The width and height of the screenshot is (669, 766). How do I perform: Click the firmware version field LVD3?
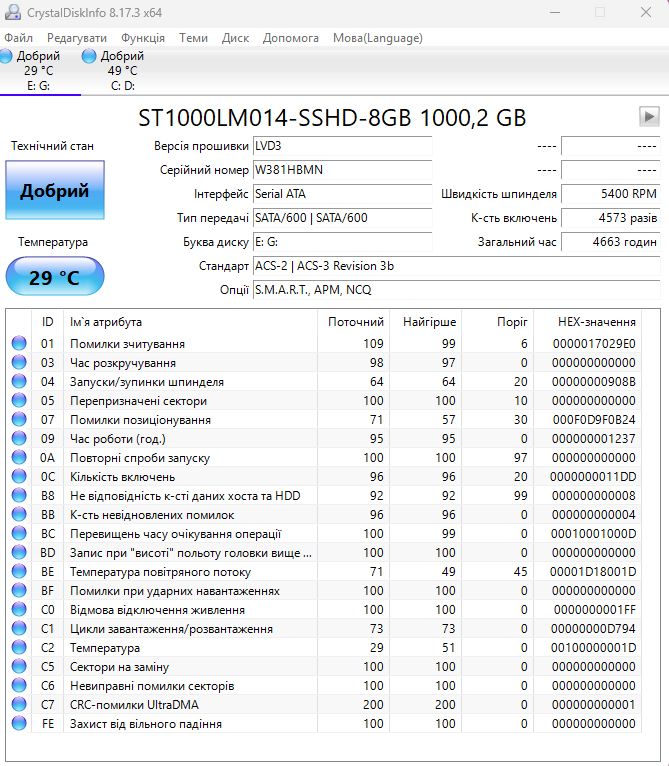(x=342, y=146)
